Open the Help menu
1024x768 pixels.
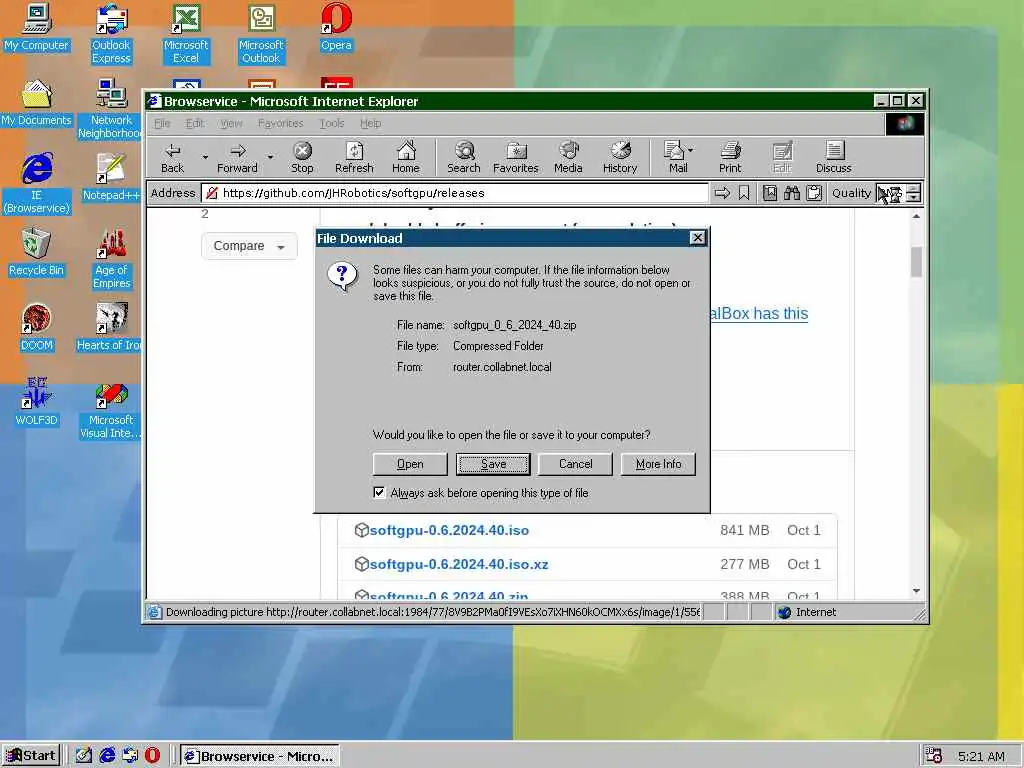point(370,123)
